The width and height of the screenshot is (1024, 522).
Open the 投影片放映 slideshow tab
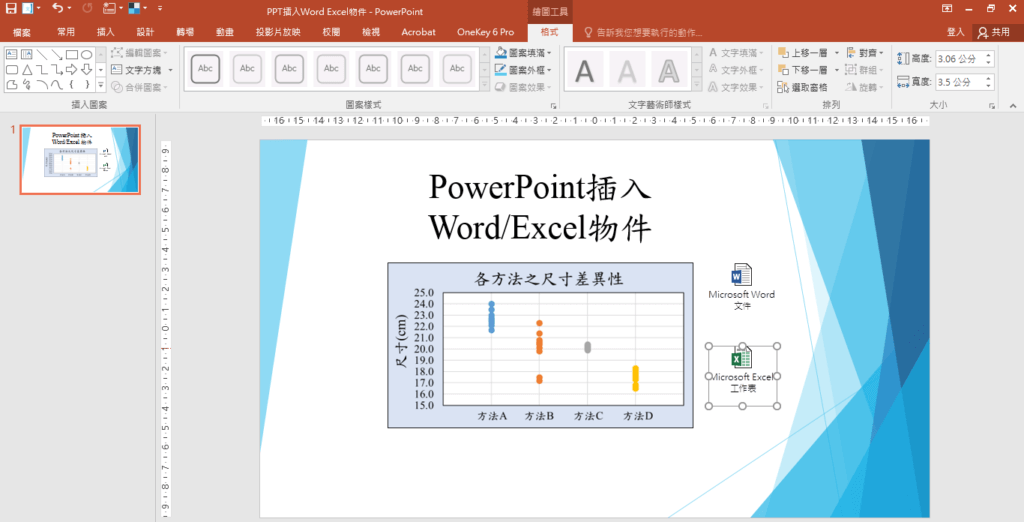point(278,32)
